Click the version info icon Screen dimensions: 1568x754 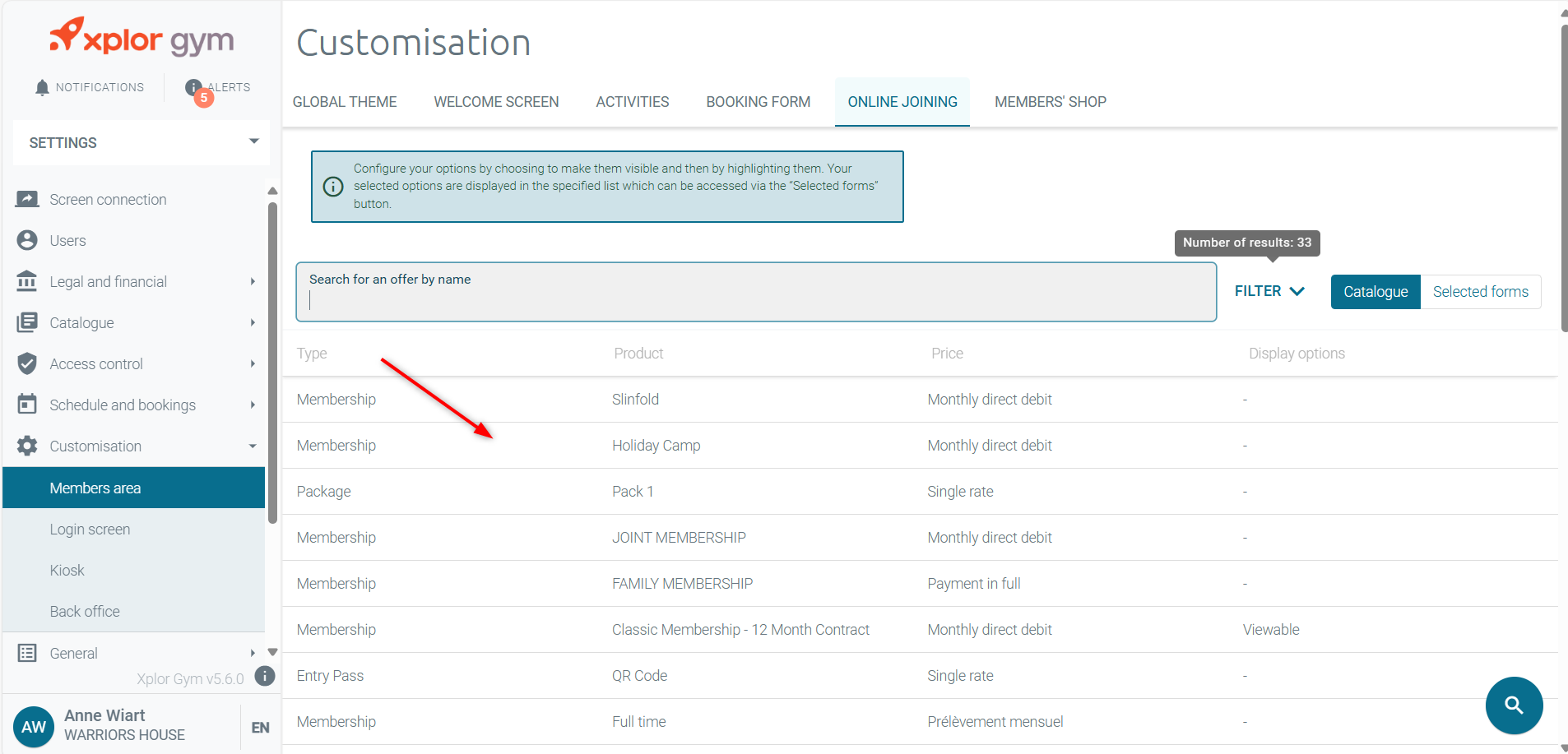coord(264,676)
